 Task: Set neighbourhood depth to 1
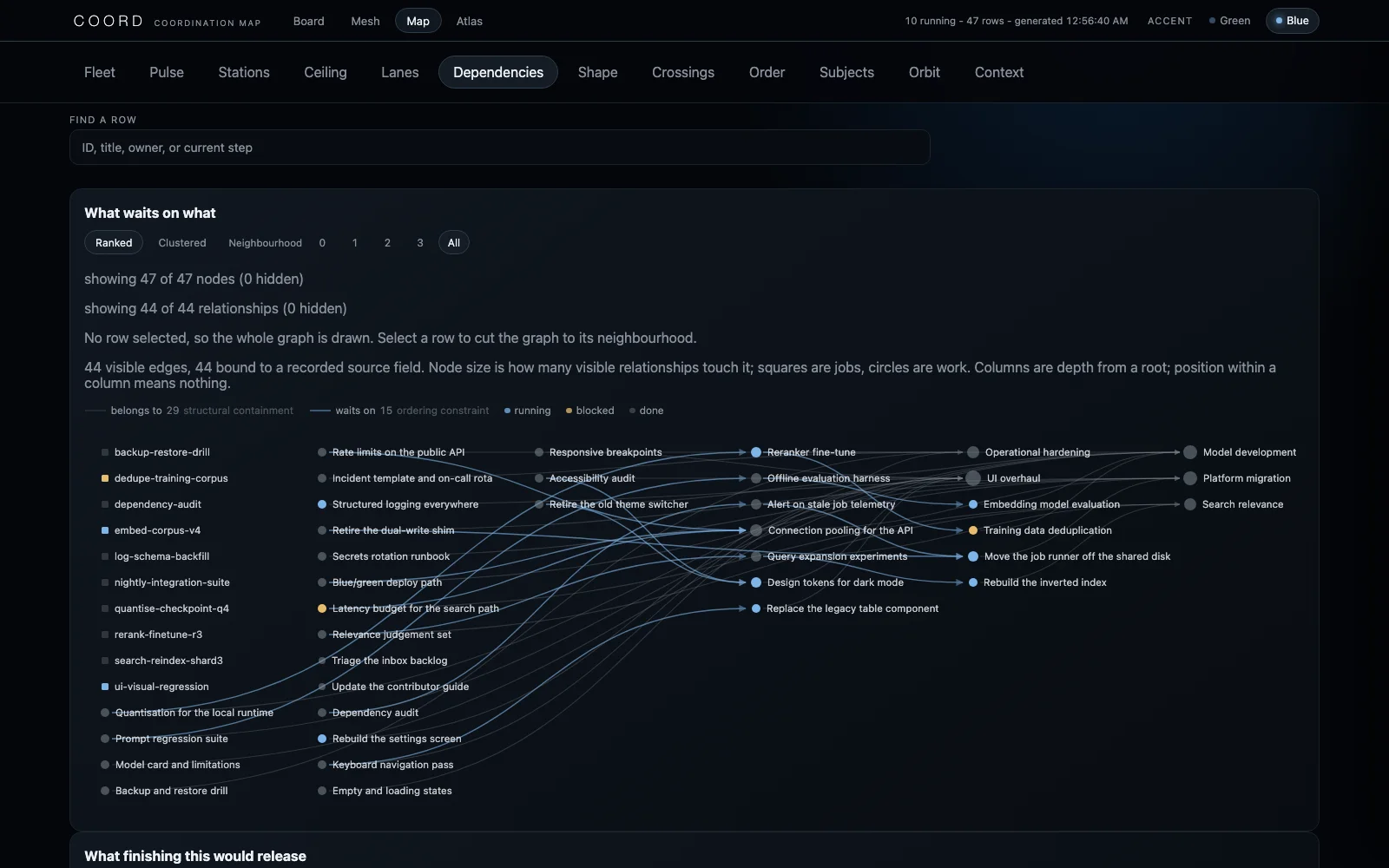coord(355,243)
